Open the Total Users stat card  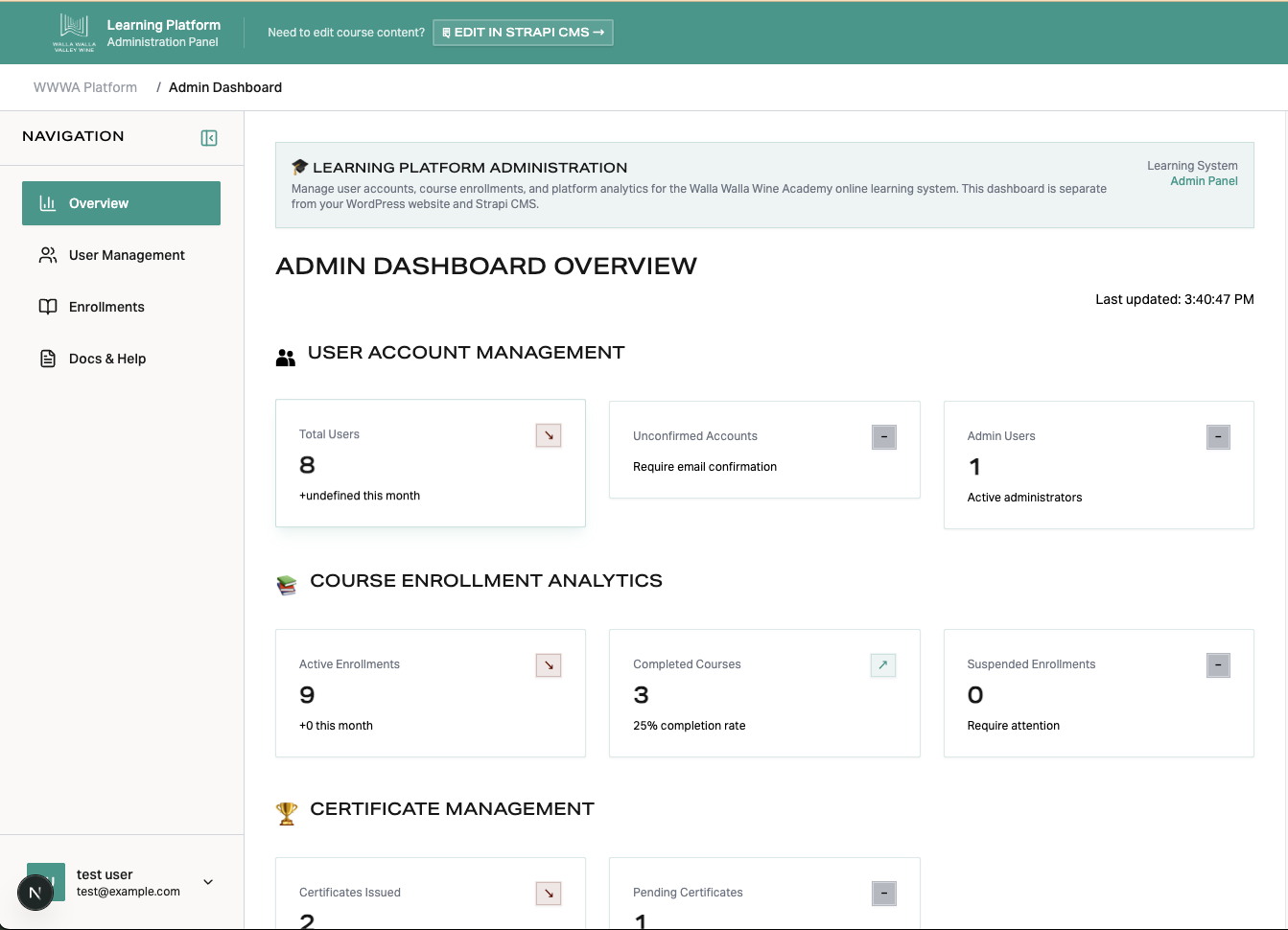431,463
